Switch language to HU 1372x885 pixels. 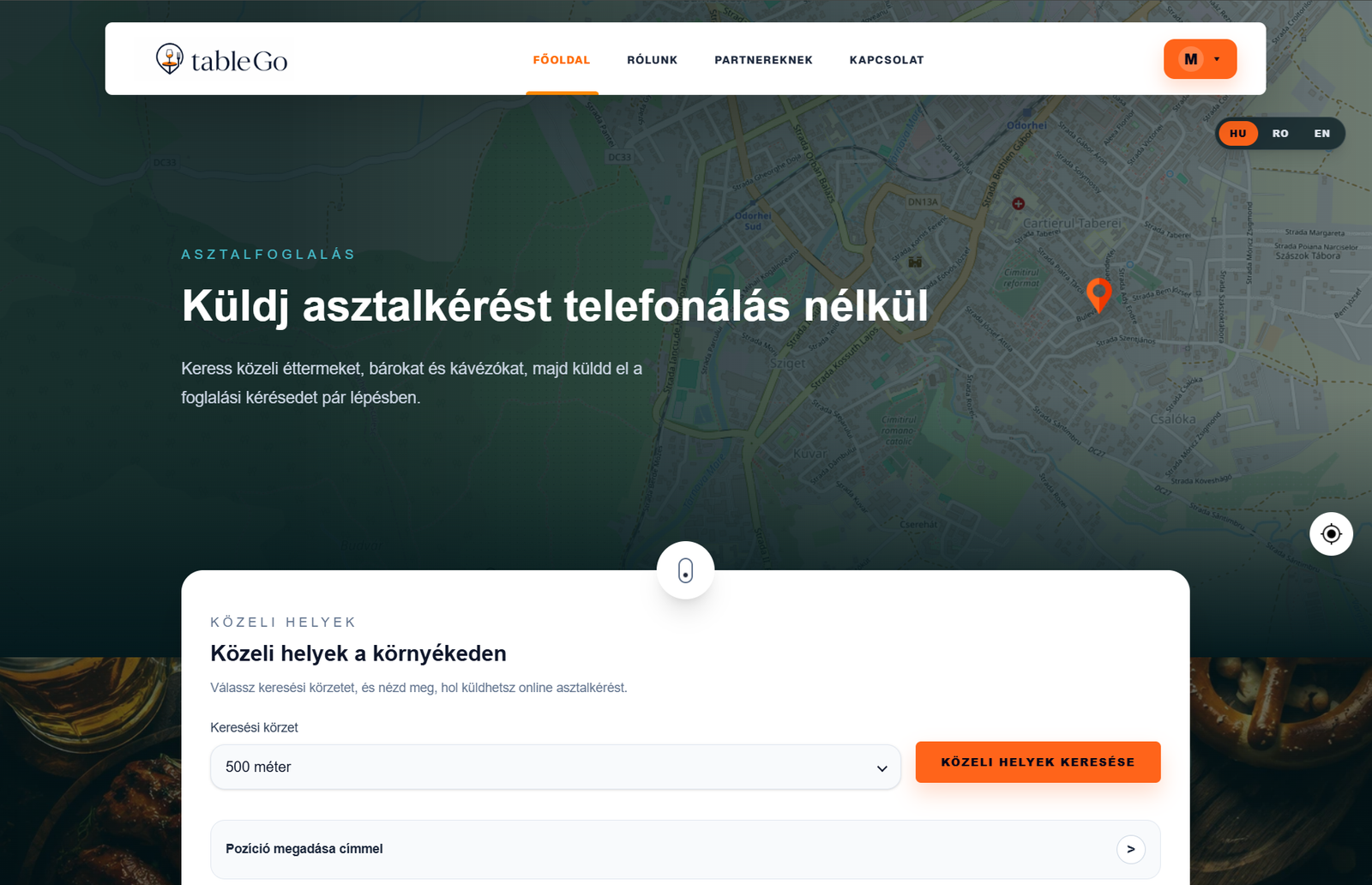(1237, 134)
